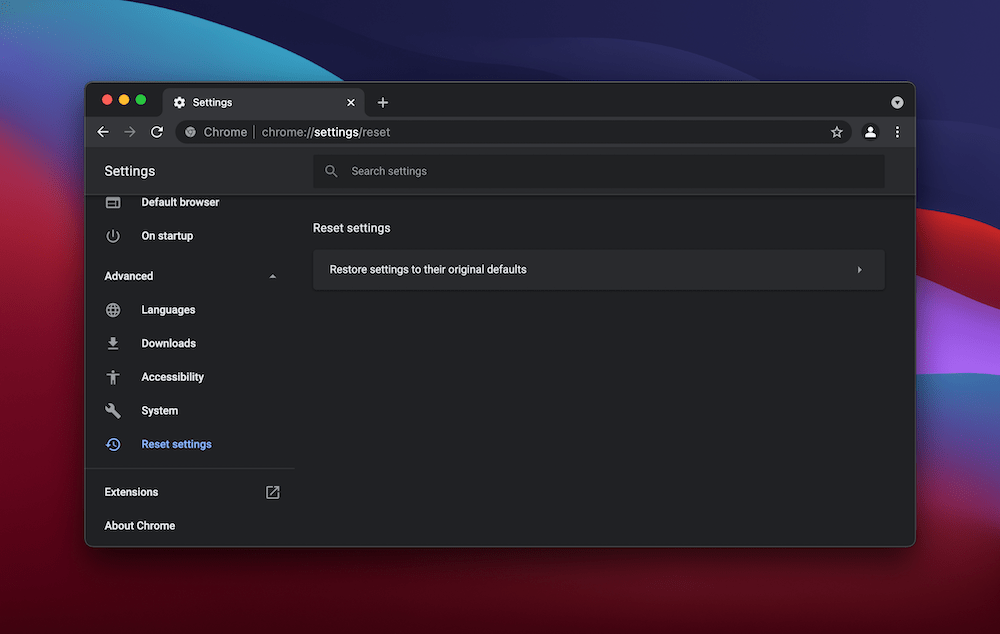Select the Accessibility icon

(113, 377)
